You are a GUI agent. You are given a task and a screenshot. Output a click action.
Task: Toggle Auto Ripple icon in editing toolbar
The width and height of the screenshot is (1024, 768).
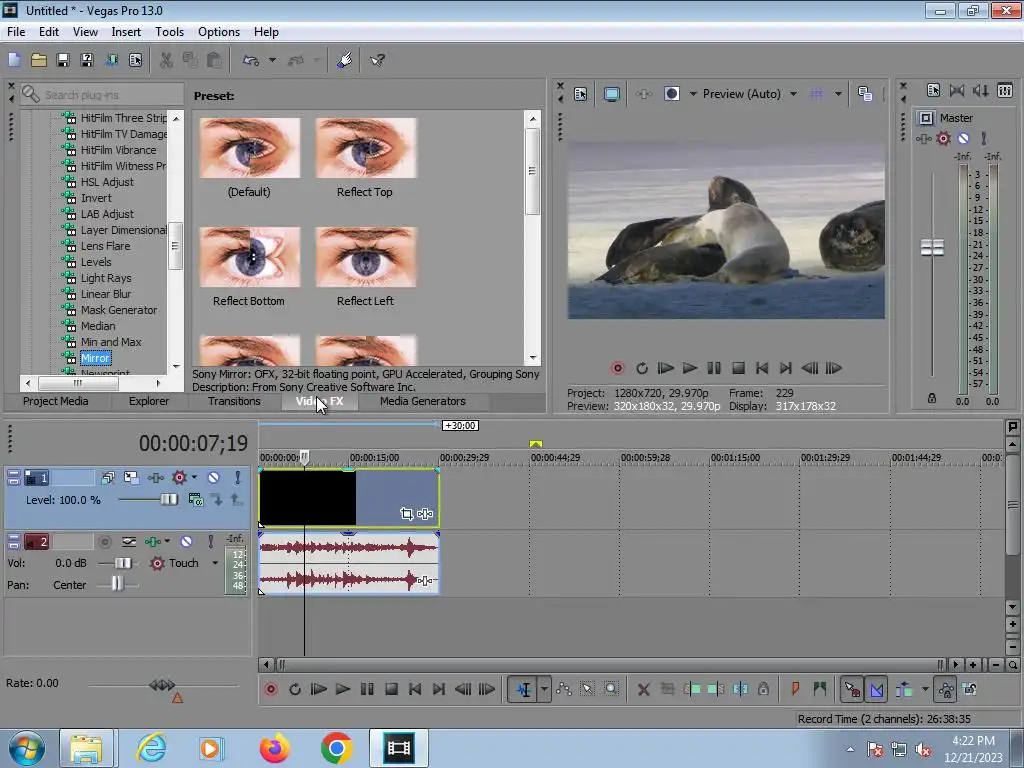[x=904, y=689]
